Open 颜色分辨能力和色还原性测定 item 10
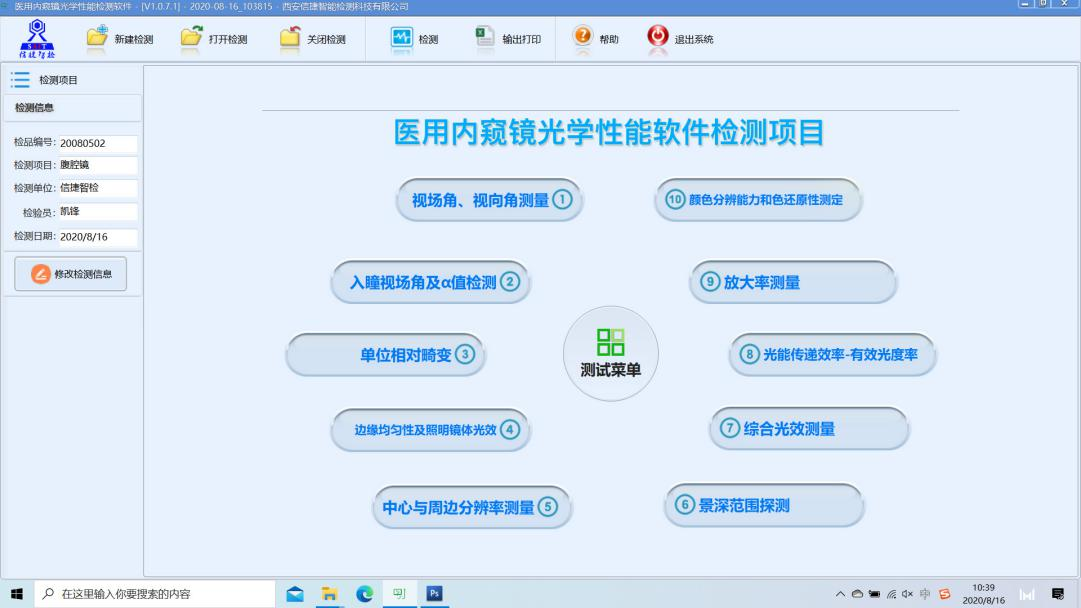1081x608 pixels. 758,200
